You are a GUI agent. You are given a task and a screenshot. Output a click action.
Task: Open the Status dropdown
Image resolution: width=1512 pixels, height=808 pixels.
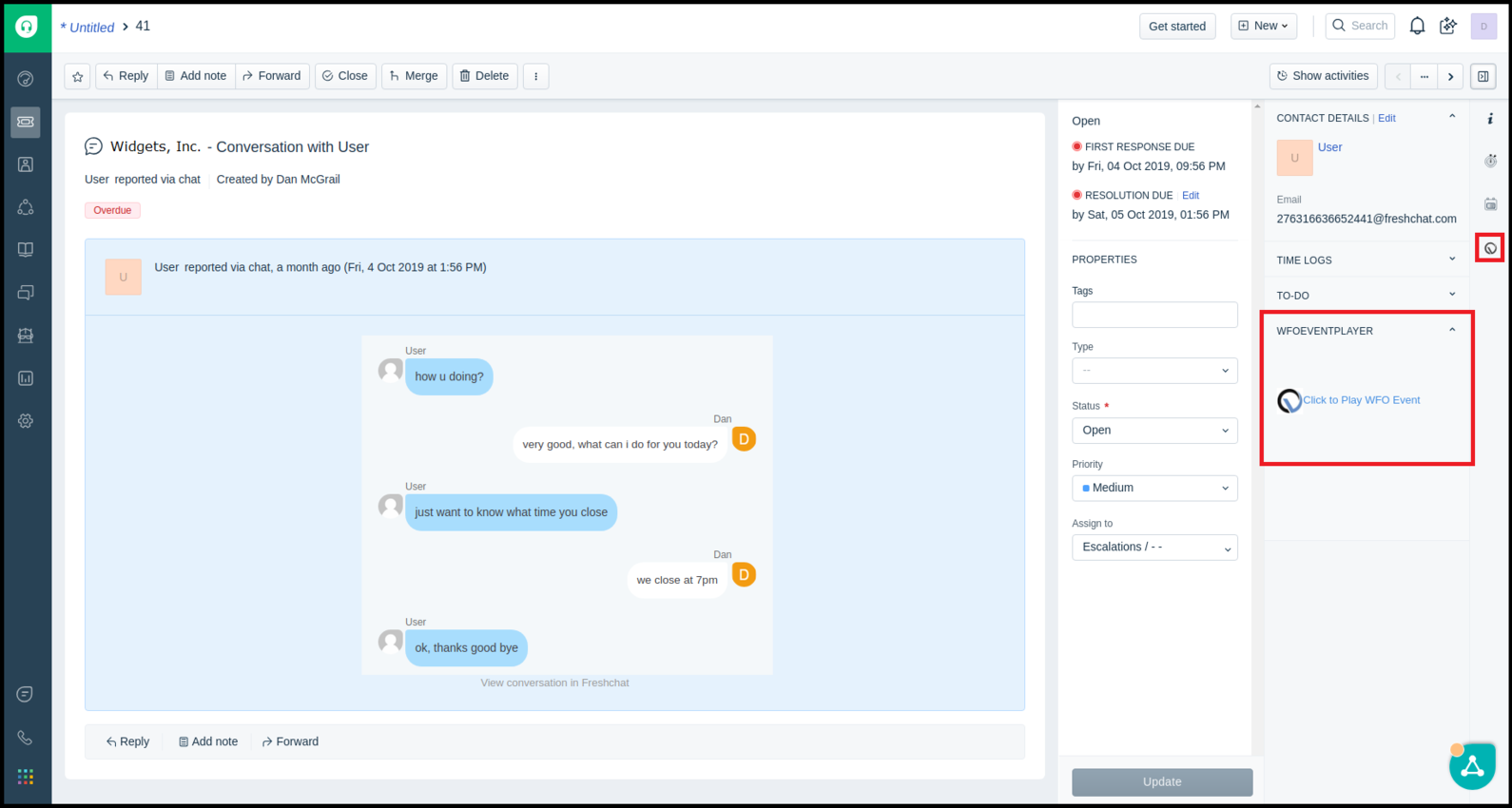(x=1154, y=431)
